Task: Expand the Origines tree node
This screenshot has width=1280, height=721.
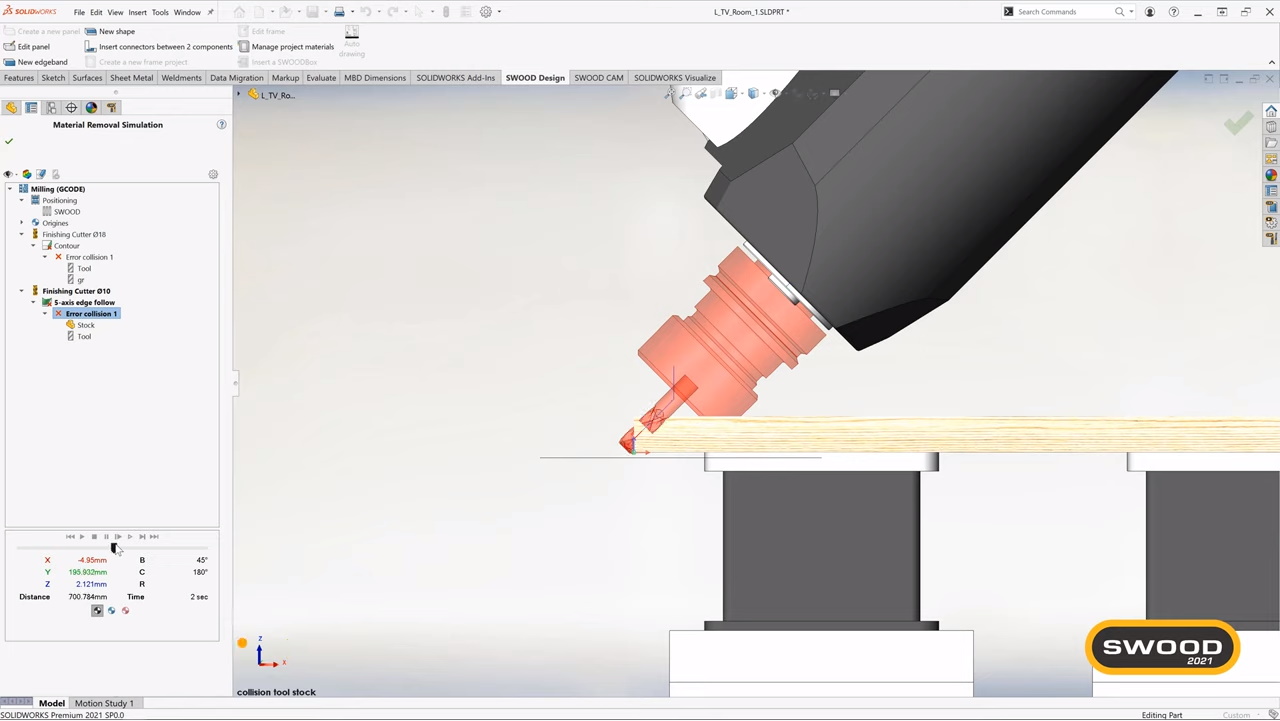Action: click(22, 223)
